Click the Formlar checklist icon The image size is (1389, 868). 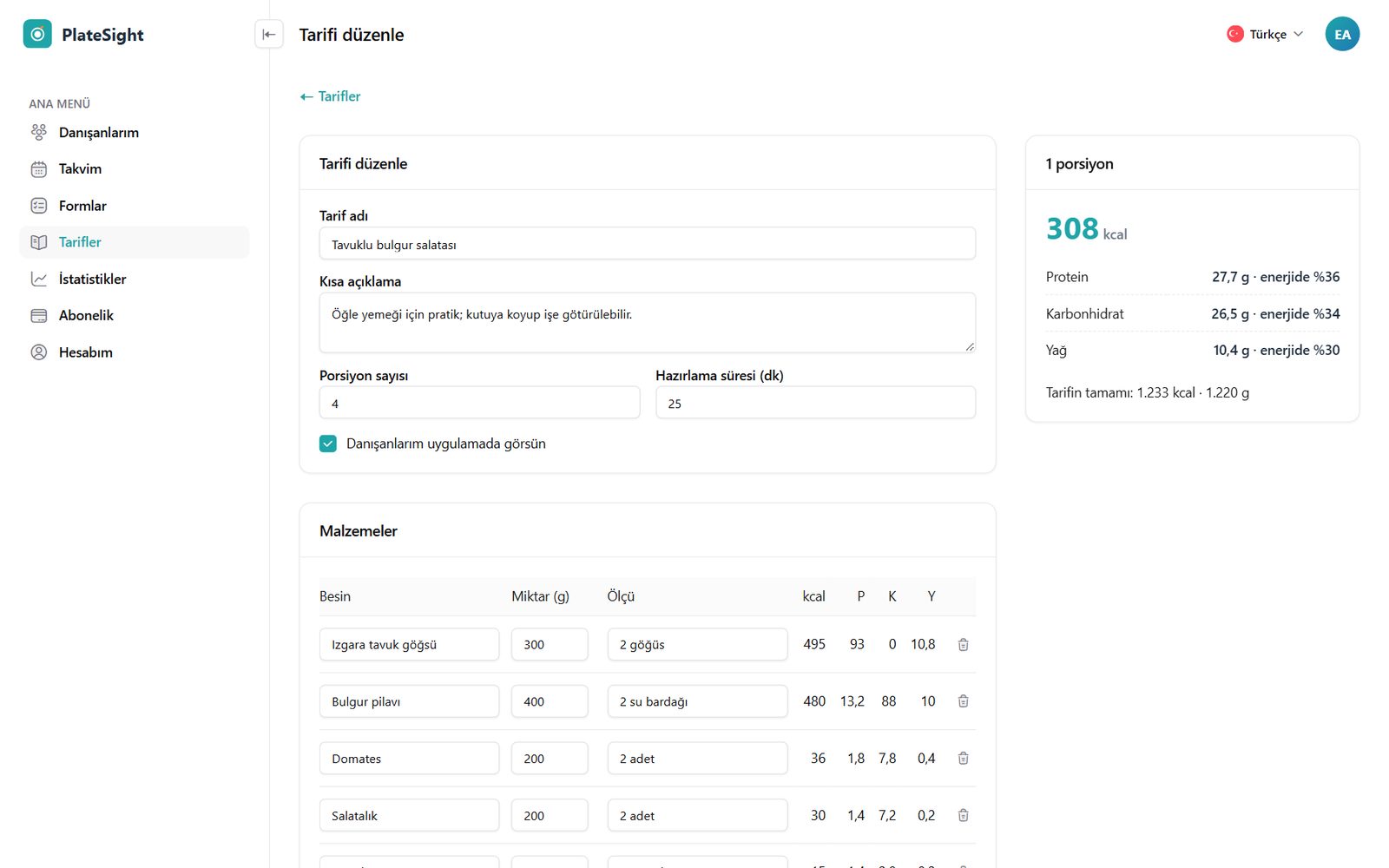coord(39,206)
